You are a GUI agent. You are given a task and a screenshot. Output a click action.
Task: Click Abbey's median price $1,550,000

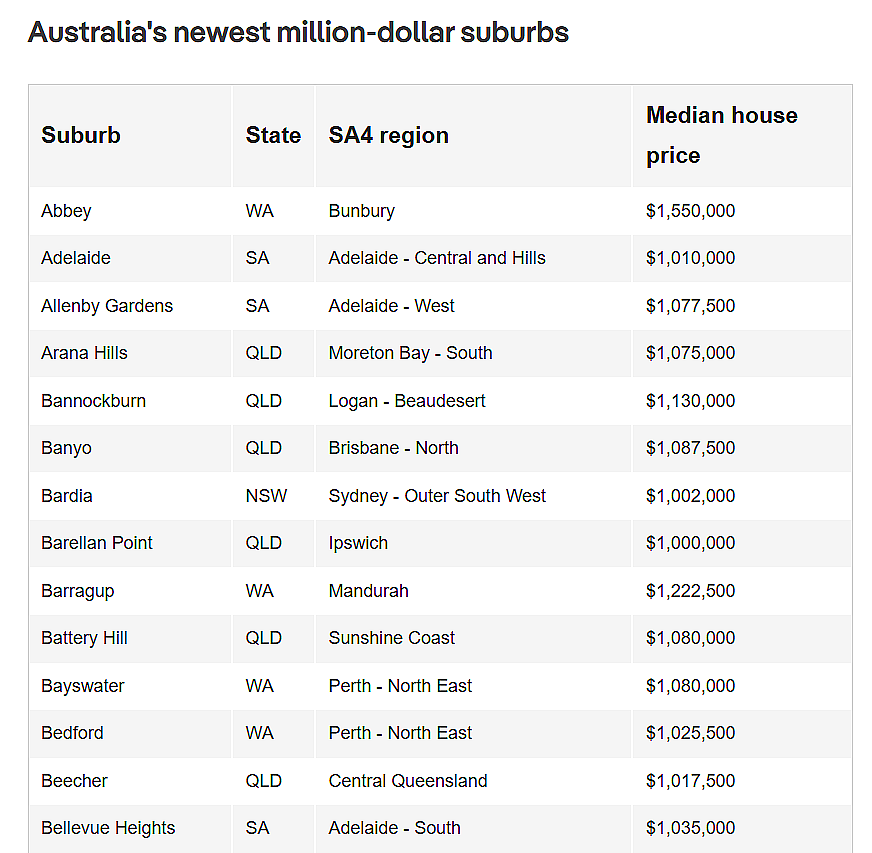coord(690,211)
